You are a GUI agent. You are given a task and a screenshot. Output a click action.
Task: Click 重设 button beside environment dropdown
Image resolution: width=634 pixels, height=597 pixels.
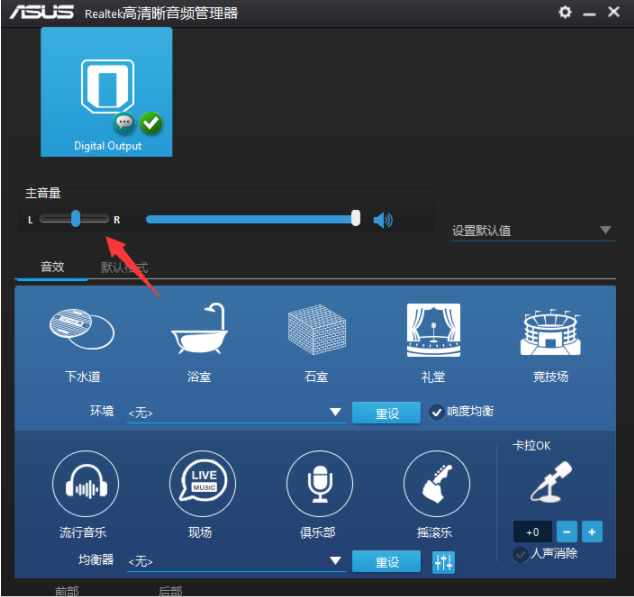tap(386, 412)
